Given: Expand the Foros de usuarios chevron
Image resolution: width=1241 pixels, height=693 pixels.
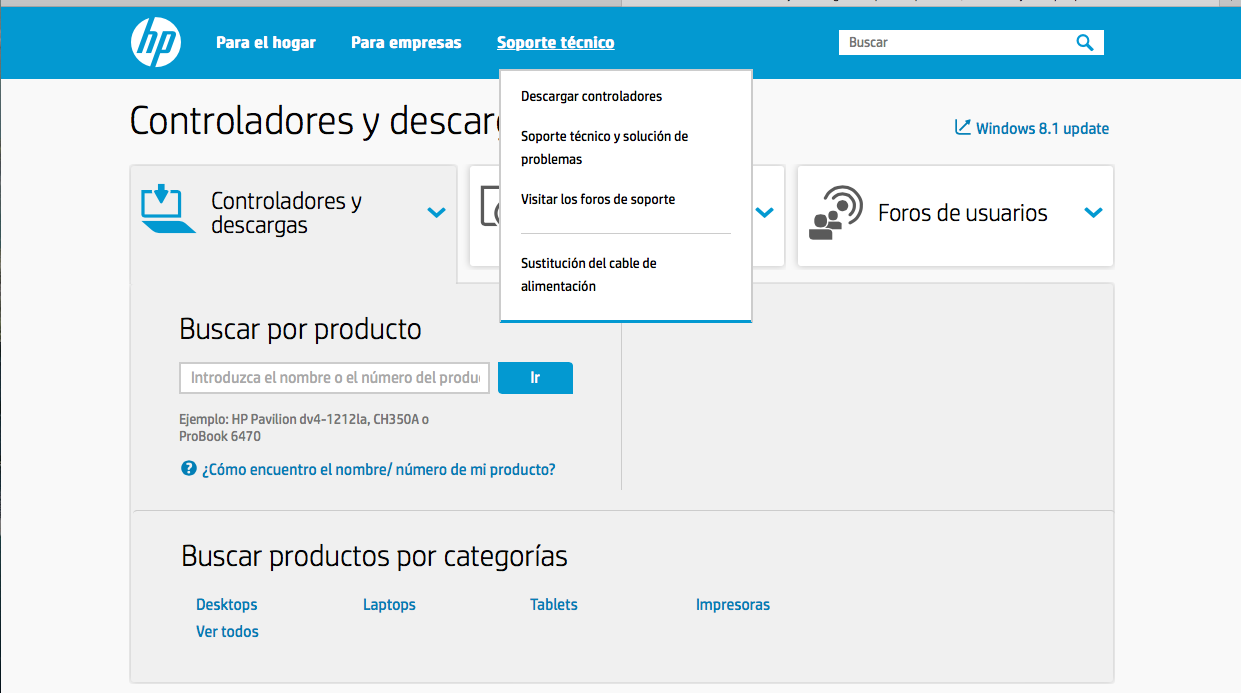Looking at the screenshot, I should [1093, 212].
